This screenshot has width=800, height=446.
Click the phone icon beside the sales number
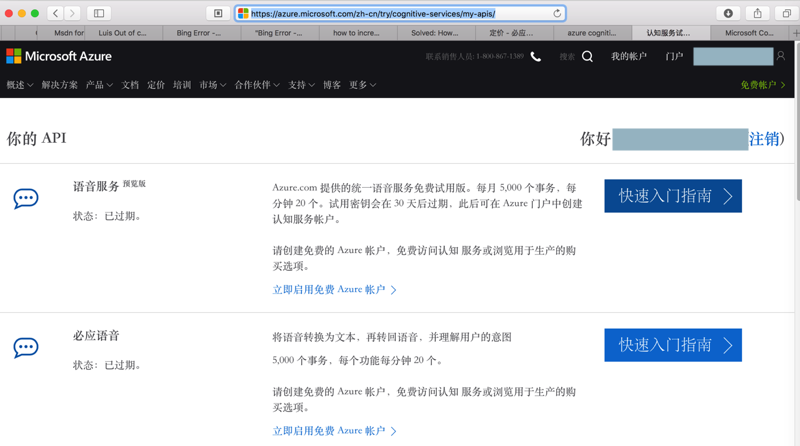pos(536,57)
